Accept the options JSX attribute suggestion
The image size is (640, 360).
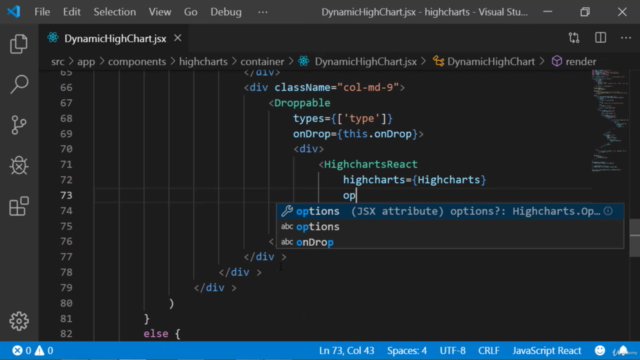[x=450, y=211]
